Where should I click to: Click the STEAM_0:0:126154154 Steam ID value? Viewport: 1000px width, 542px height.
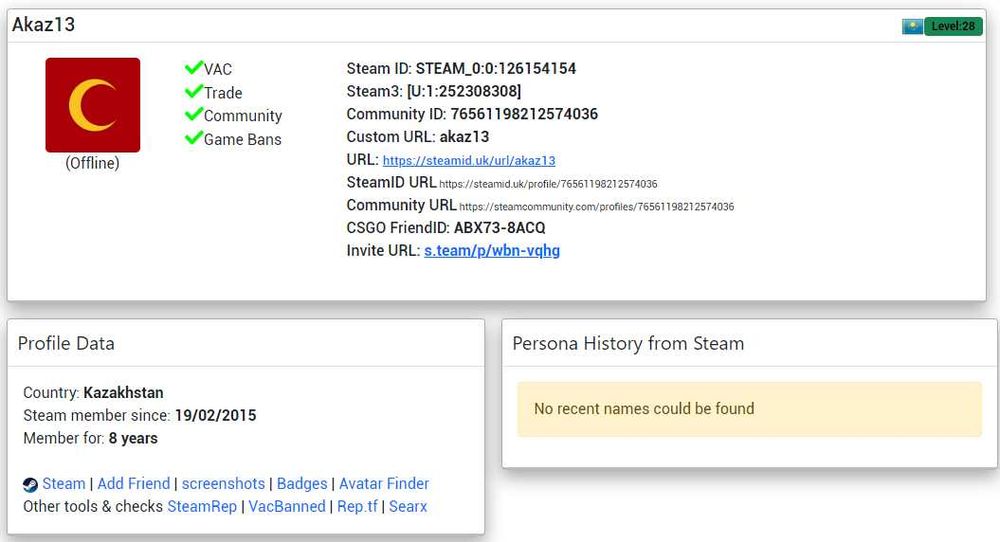pyautogui.click(x=496, y=68)
